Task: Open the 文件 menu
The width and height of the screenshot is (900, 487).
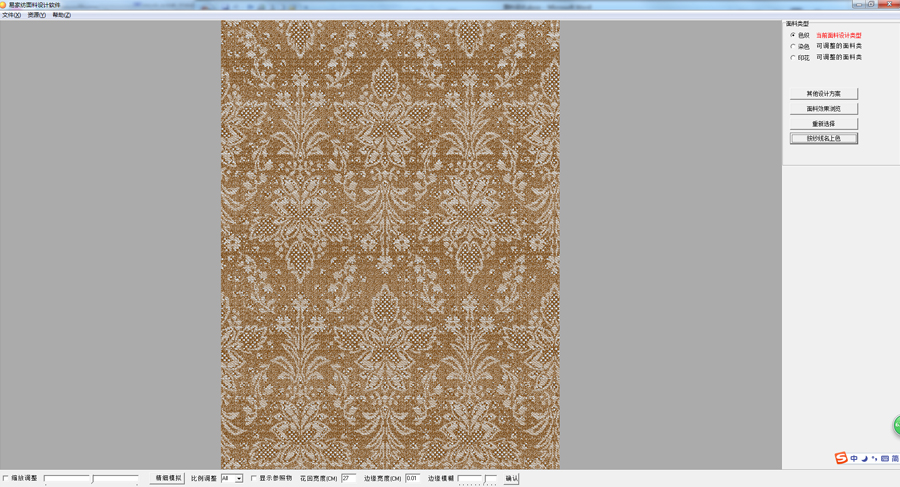Action: 11,15
